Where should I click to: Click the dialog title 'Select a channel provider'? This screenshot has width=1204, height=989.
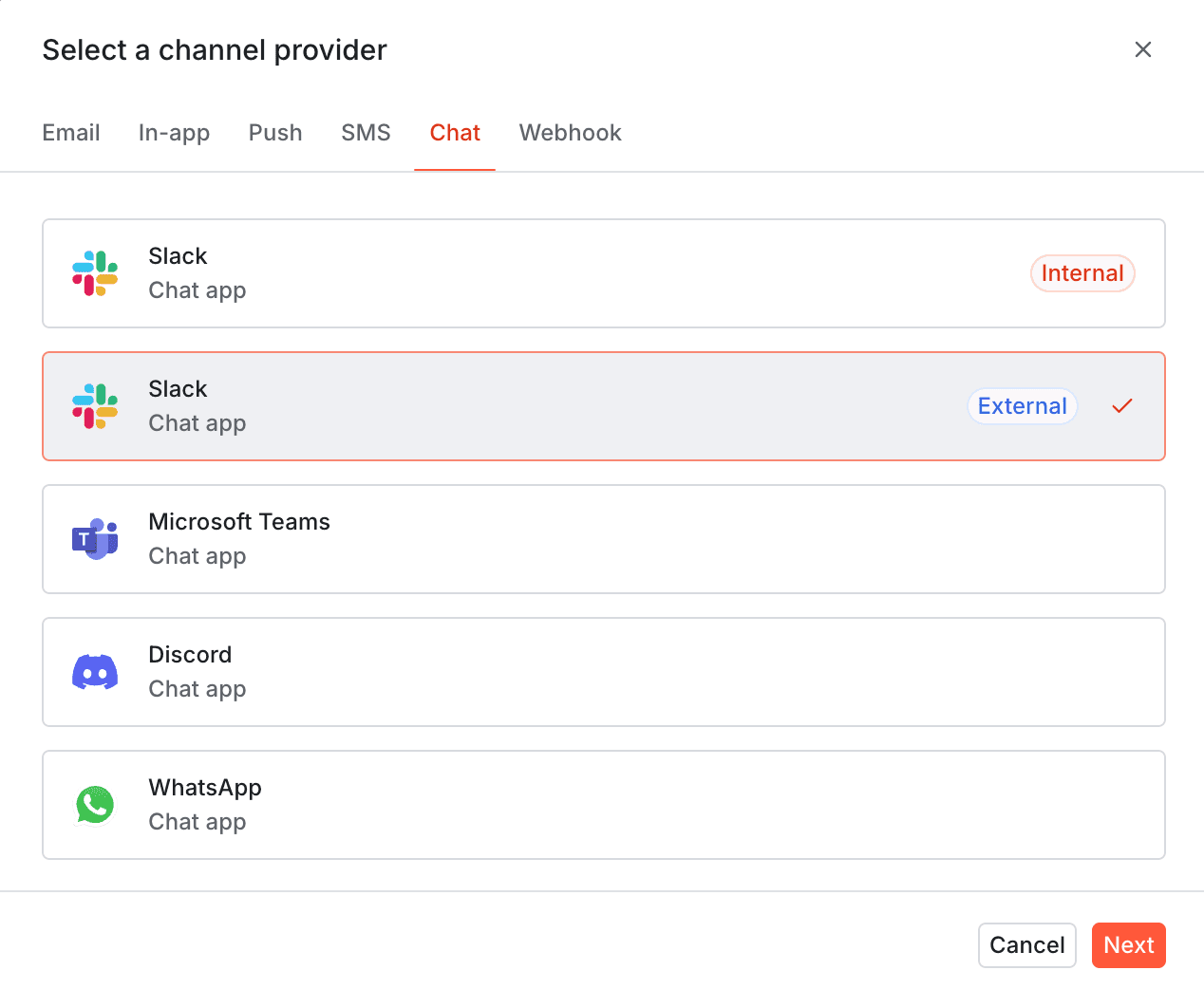(x=215, y=50)
